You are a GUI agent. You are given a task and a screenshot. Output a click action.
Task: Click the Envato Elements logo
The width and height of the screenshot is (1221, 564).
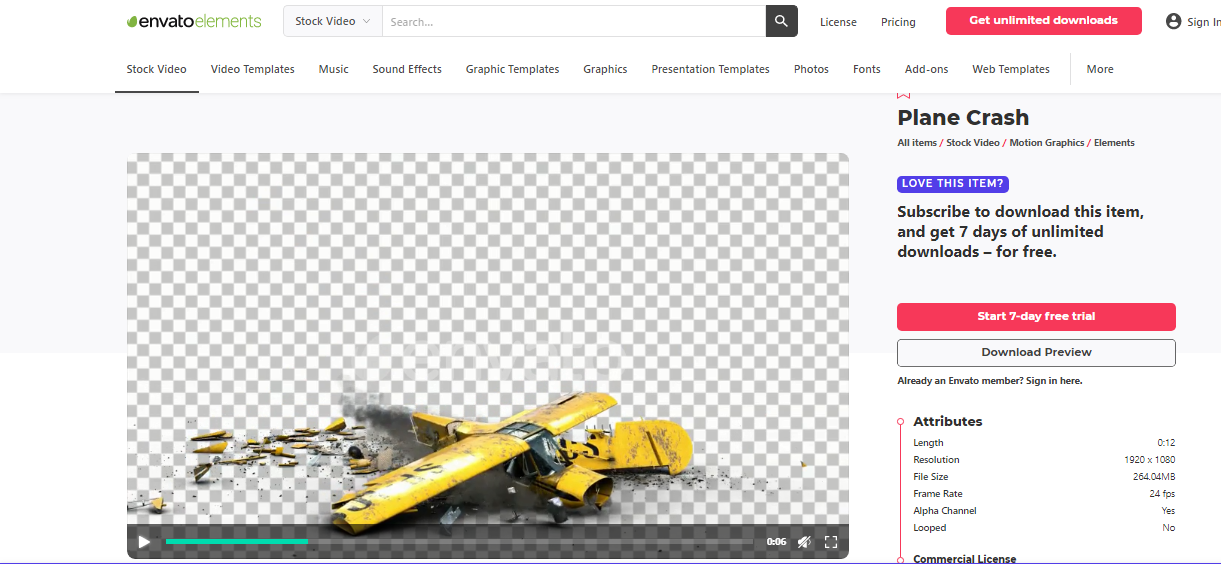tap(194, 21)
